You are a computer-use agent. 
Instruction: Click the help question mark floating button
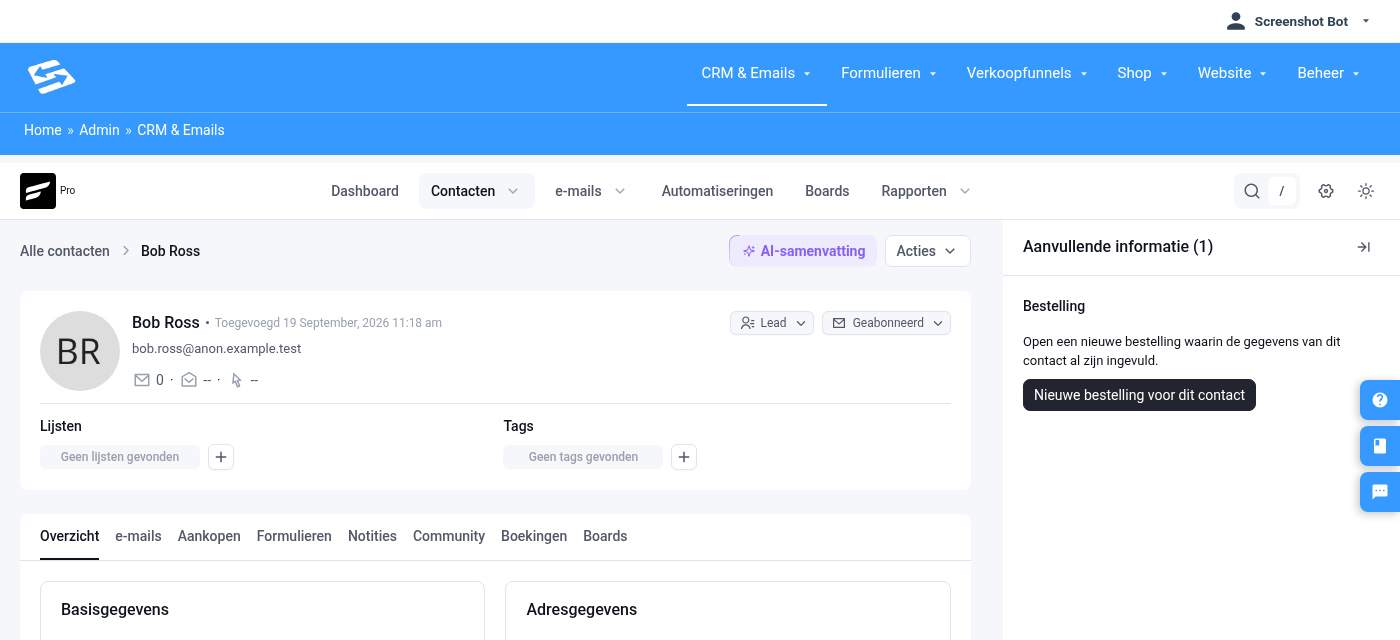[x=1380, y=400]
